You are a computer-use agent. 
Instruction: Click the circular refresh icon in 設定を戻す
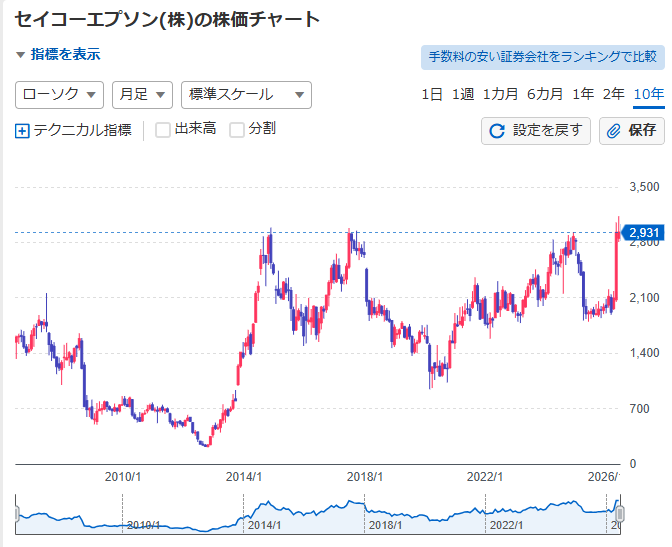coord(497,131)
